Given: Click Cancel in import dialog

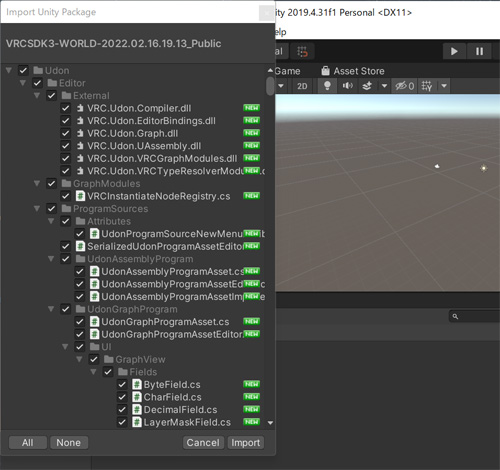Looking at the screenshot, I should click(x=203, y=443).
